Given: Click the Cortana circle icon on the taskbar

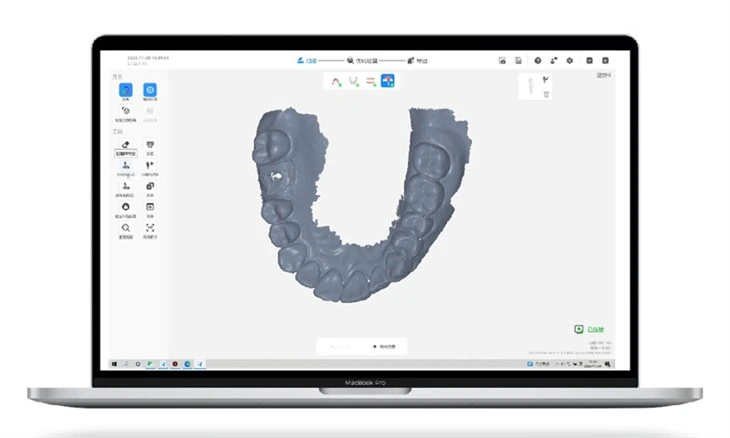Looking at the screenshot, I should pyautogui.click(x=138, y=364).
